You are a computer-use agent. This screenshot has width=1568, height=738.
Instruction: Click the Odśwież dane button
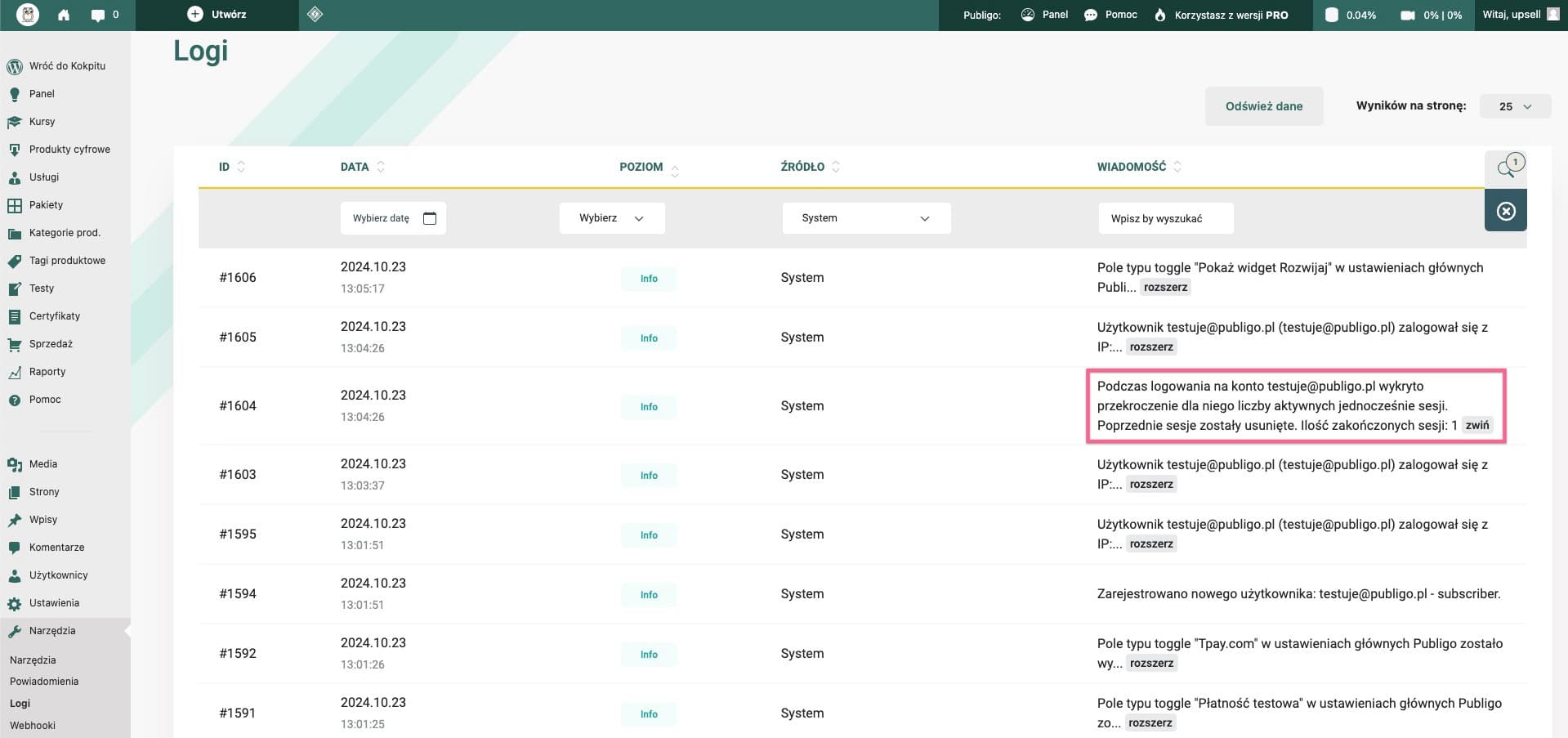[x=1264, y=106]
